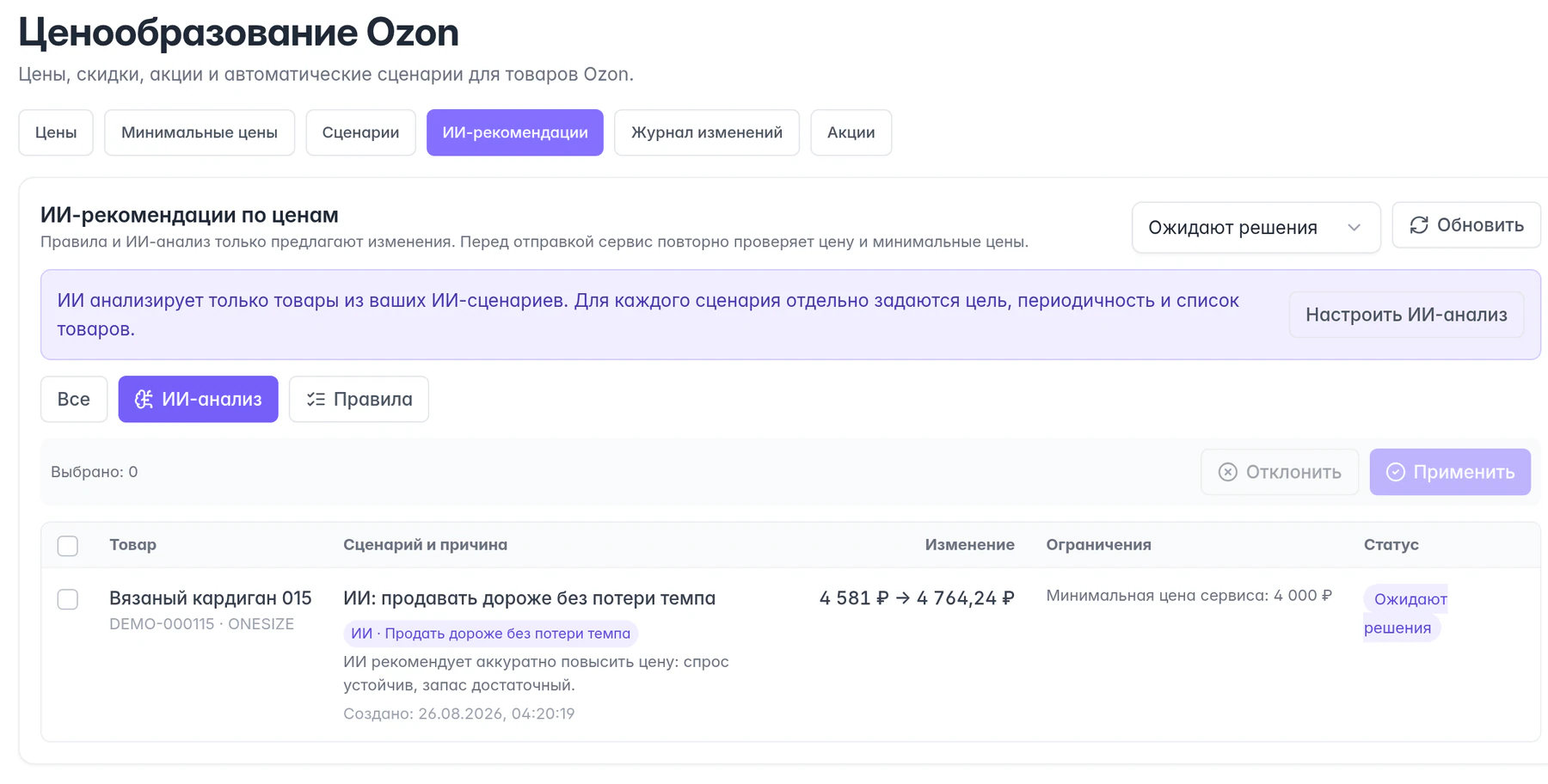Filter by ИИ-анализ
Viewport: 1548px width, 784px height.
coord(199,399)
